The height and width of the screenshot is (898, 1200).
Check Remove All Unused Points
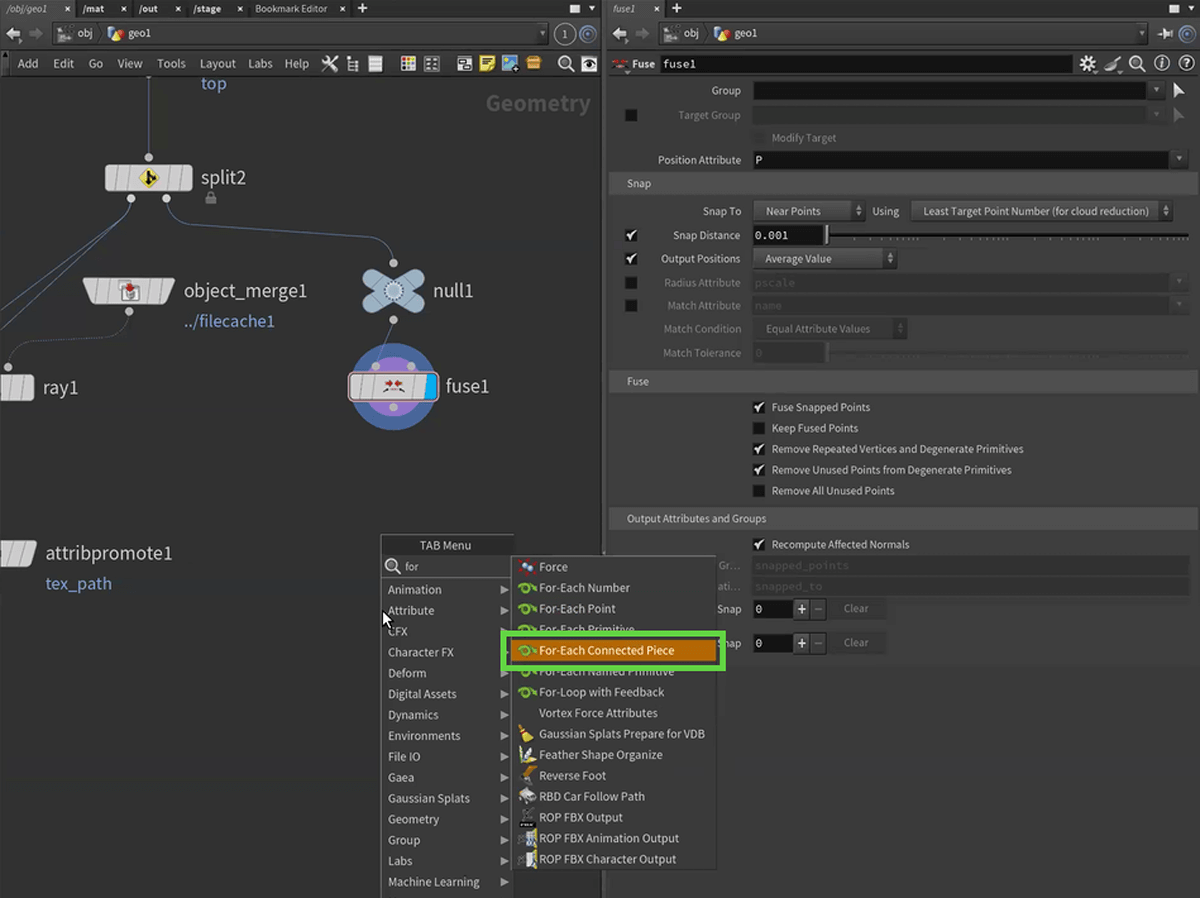[759, 491]
